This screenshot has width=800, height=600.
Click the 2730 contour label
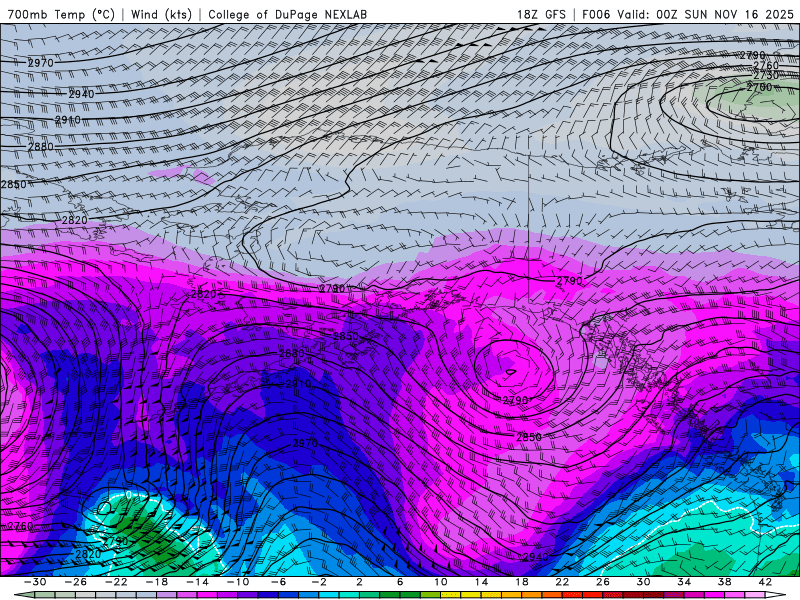coord(766,76)
